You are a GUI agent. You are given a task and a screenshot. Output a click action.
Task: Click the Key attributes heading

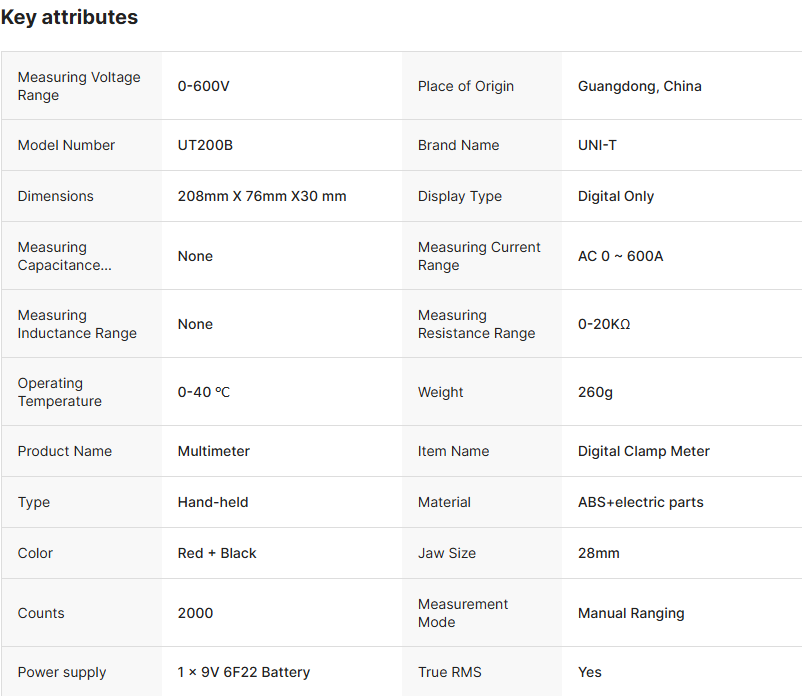(69, 18)
